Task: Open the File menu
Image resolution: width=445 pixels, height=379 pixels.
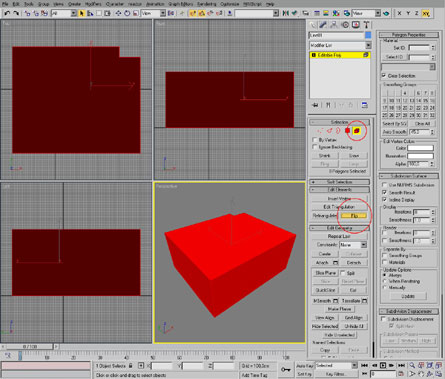Action: point(5,4)
